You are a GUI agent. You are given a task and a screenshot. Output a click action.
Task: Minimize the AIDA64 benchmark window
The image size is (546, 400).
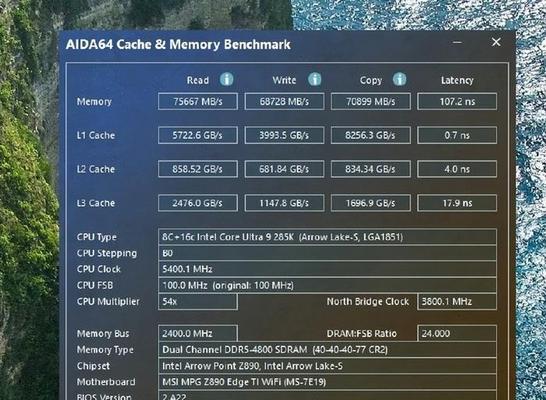(457, 42)
